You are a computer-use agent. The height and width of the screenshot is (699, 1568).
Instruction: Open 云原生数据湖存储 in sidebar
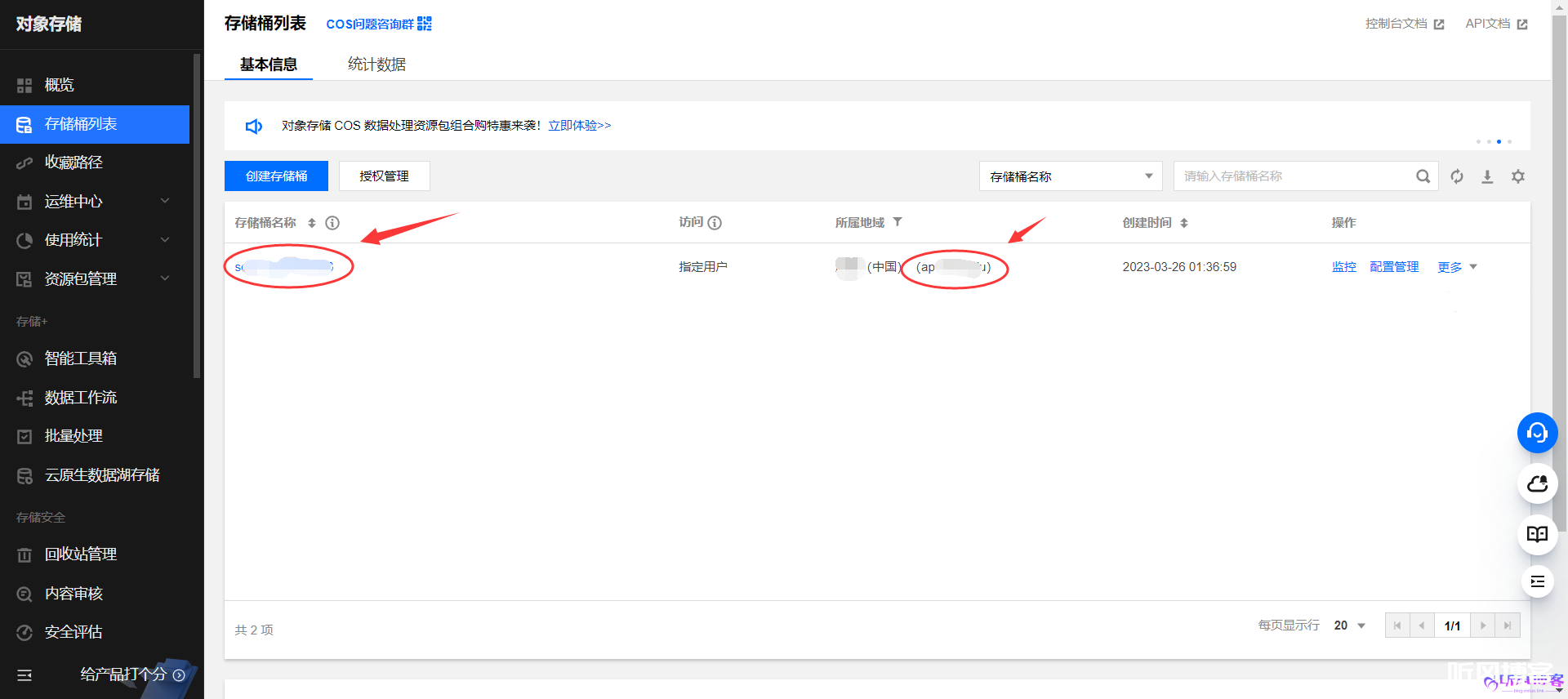[x=95, y=475]
